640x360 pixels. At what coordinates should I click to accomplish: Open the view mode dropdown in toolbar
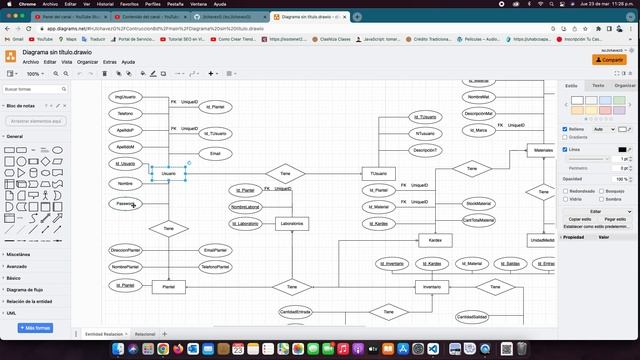pos(12,74)
